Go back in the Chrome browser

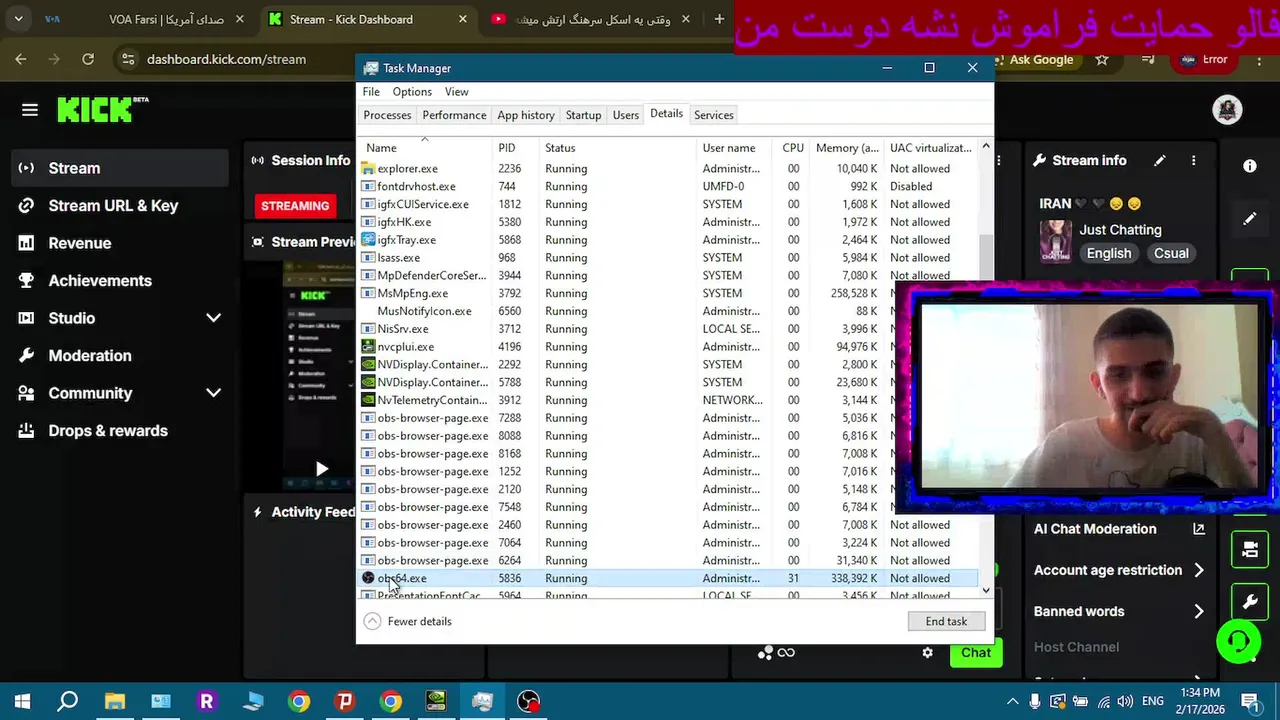pos(21,59)
